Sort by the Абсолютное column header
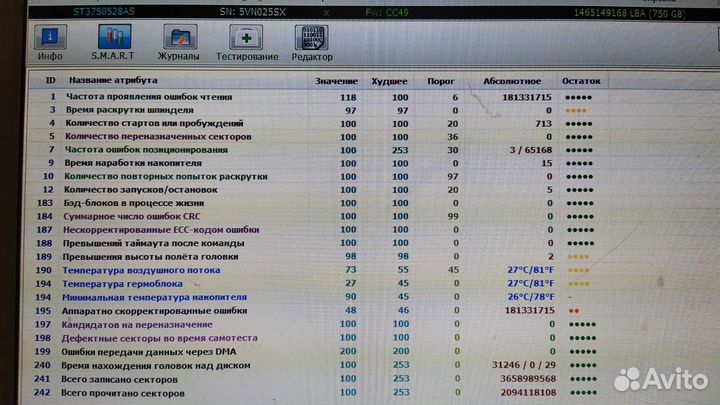Screen dimensions: 720x405 pos(512,80)
